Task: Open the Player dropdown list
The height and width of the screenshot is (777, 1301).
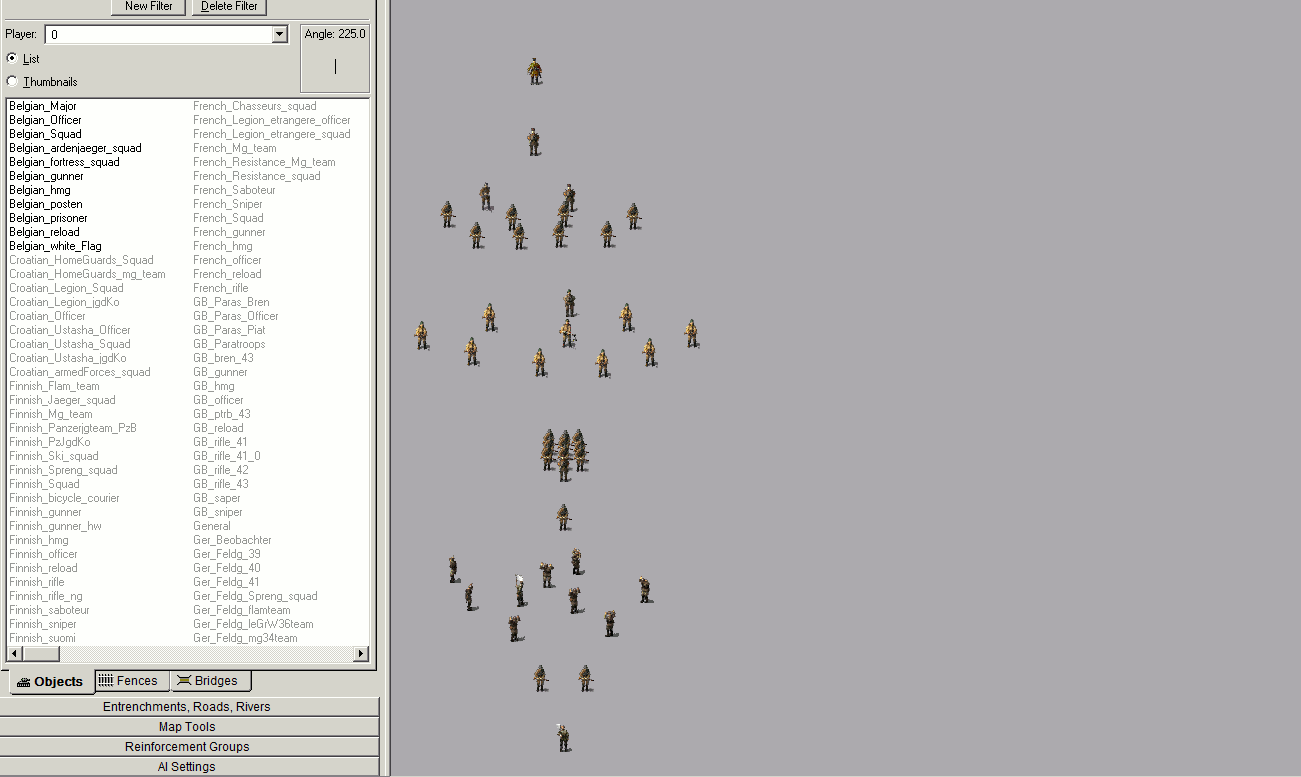Action: [280, 35]
